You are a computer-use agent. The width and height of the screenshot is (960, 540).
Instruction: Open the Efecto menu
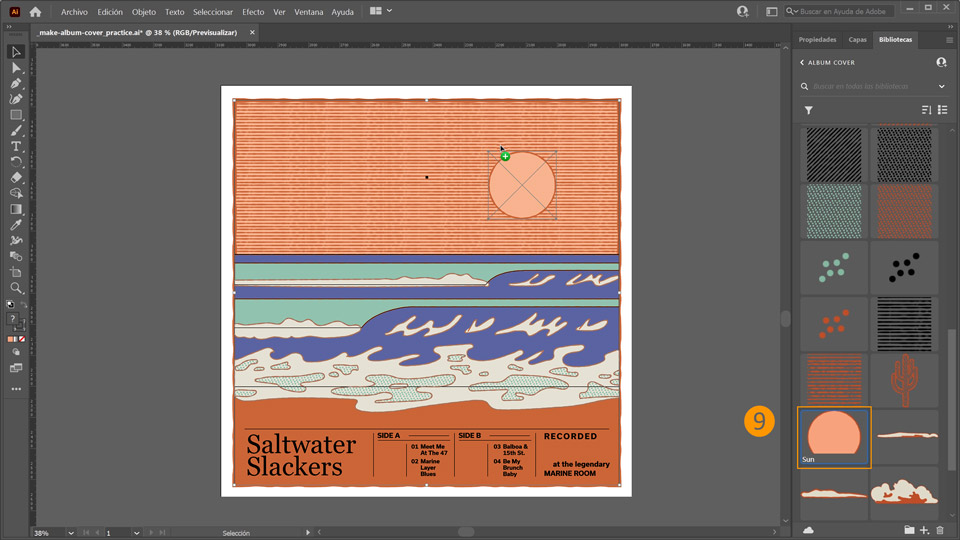pos(253,12)
